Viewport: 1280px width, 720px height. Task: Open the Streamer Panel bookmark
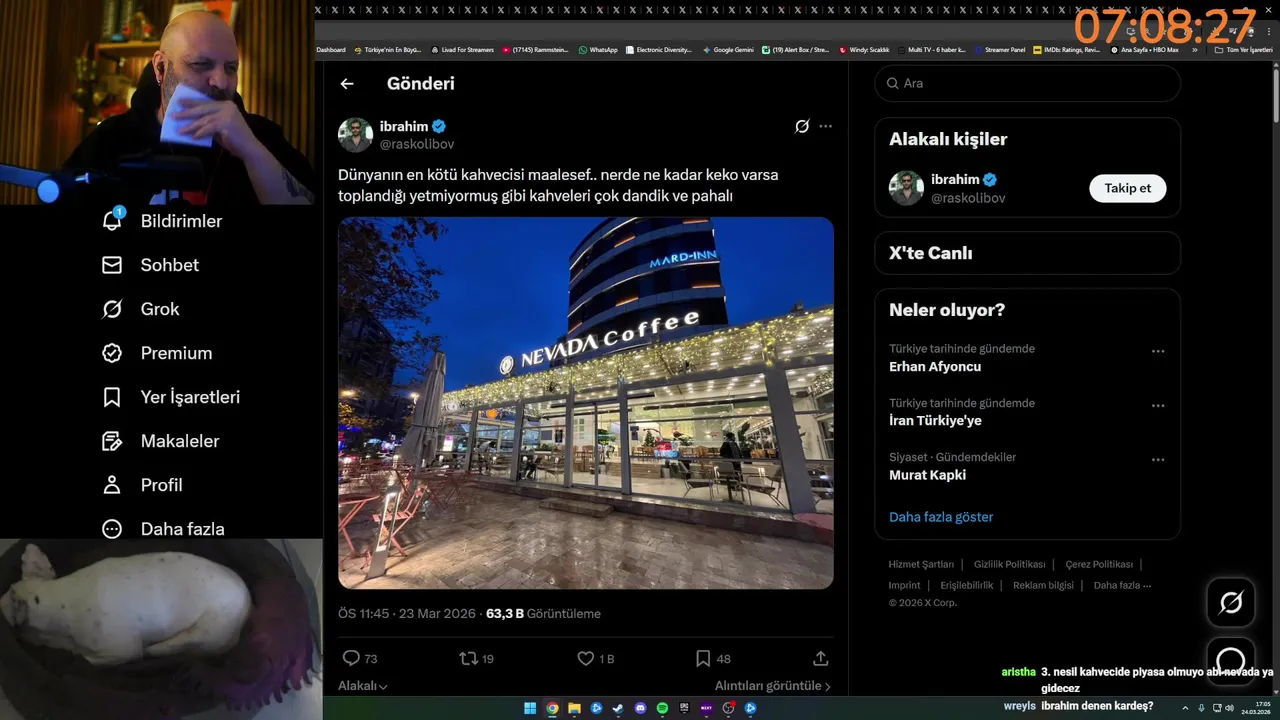[999, 49]
